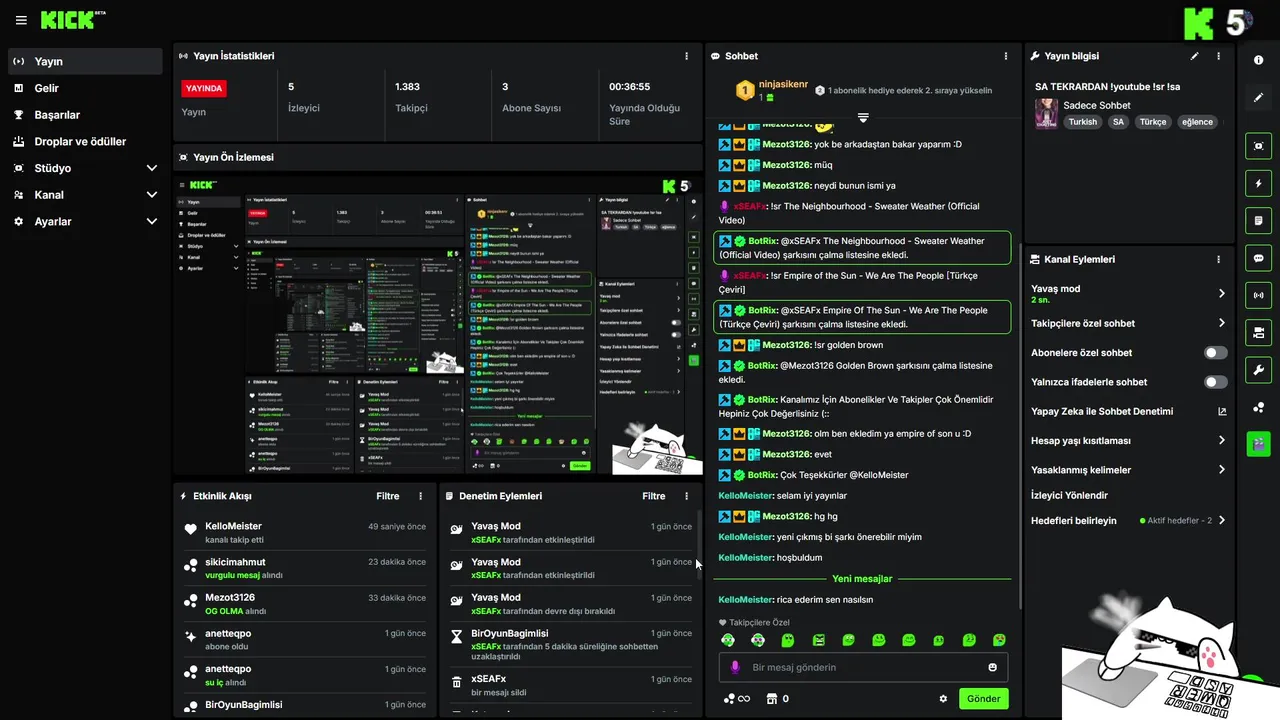
Task: Open the Yayın İstatistikleri three-dot menu
Action: tap(686, 56)
